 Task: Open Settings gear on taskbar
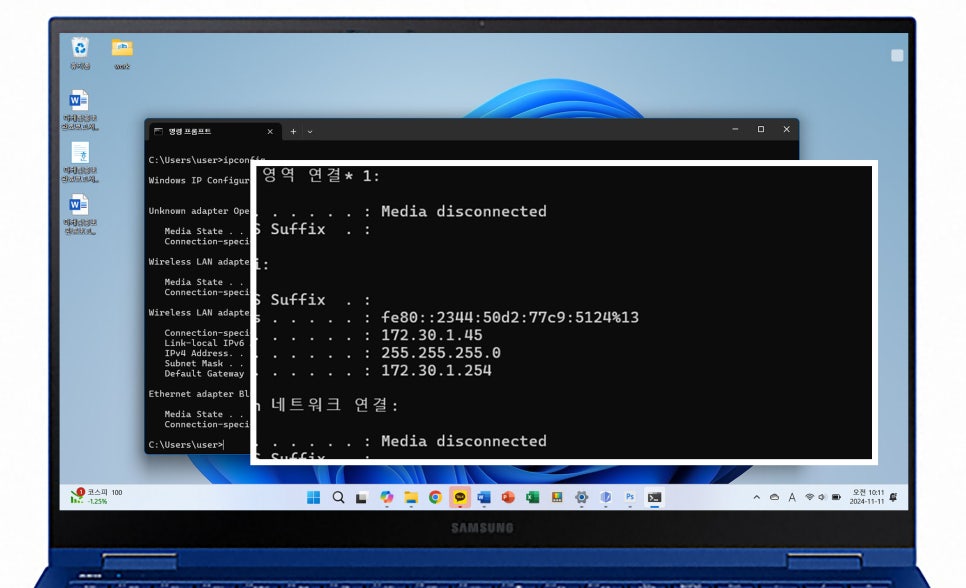pos(581,497)
